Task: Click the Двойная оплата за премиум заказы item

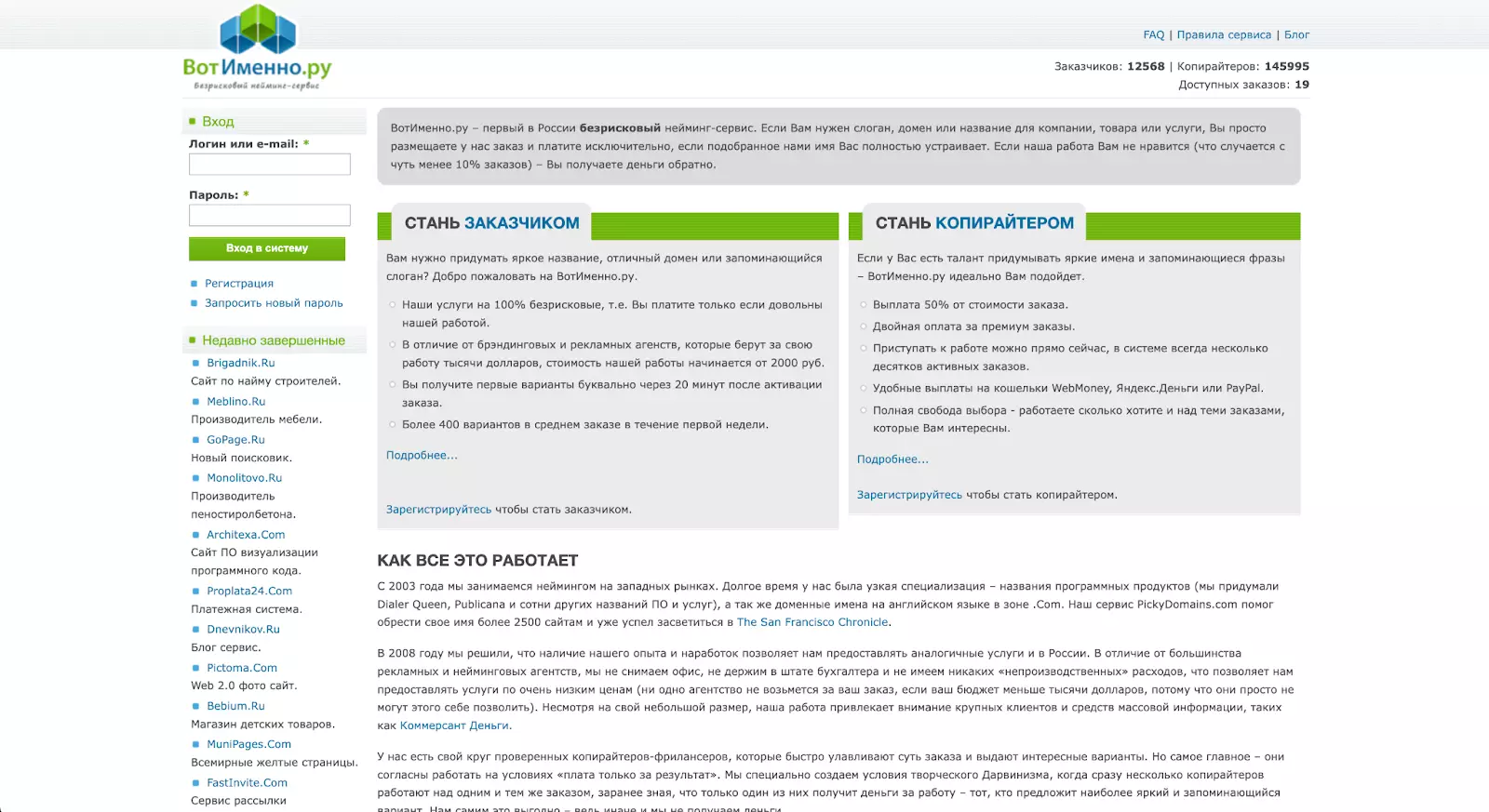Action: coord(973,326)
